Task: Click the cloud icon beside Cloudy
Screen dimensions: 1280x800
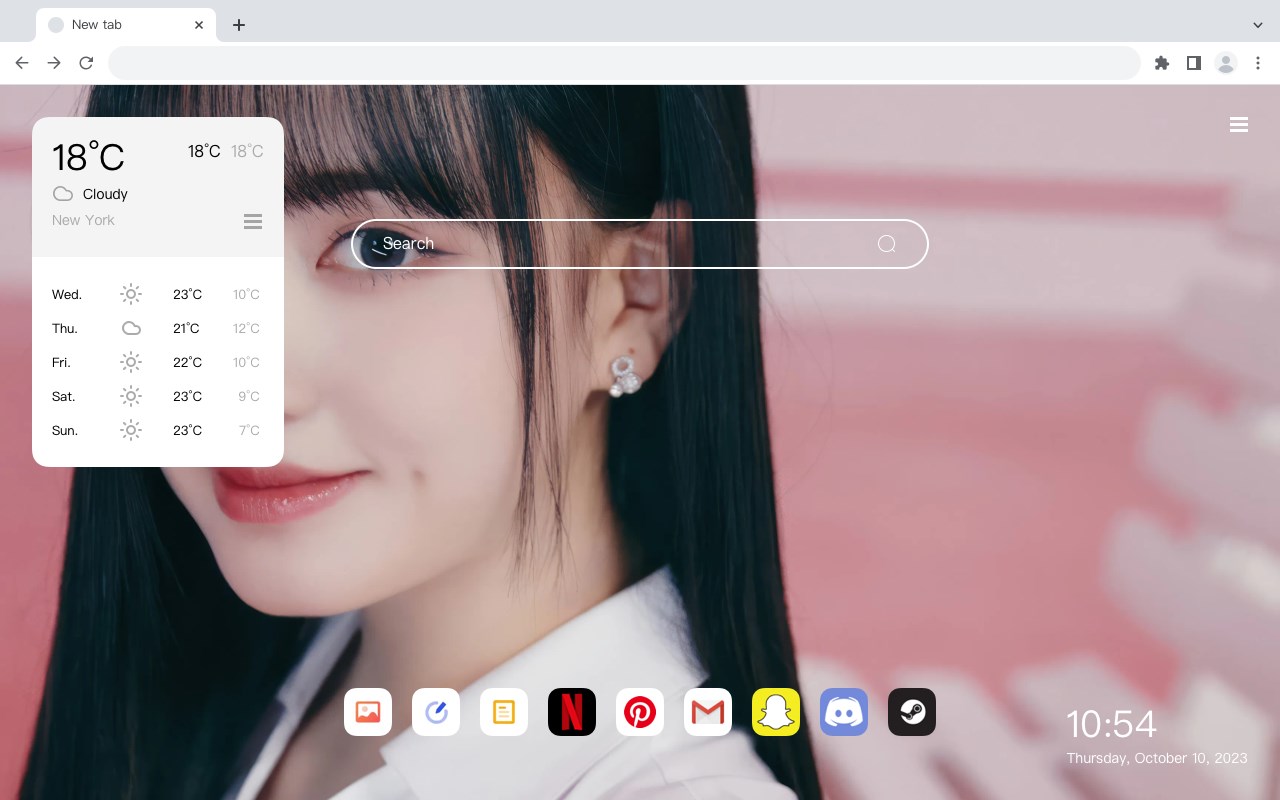Action: [63, 194]
